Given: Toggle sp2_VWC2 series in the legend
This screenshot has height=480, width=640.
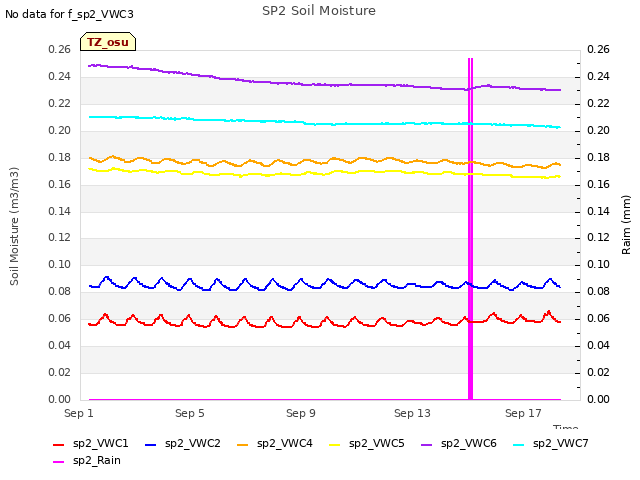Looking at the screenshot, I should point(182,443).
